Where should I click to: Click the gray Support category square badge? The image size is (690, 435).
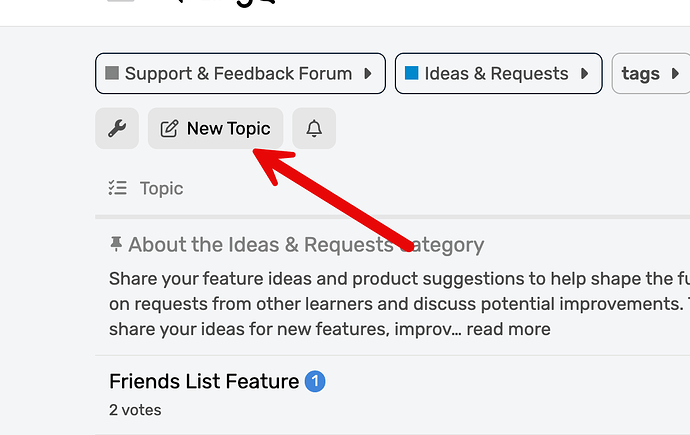(112, 73)
